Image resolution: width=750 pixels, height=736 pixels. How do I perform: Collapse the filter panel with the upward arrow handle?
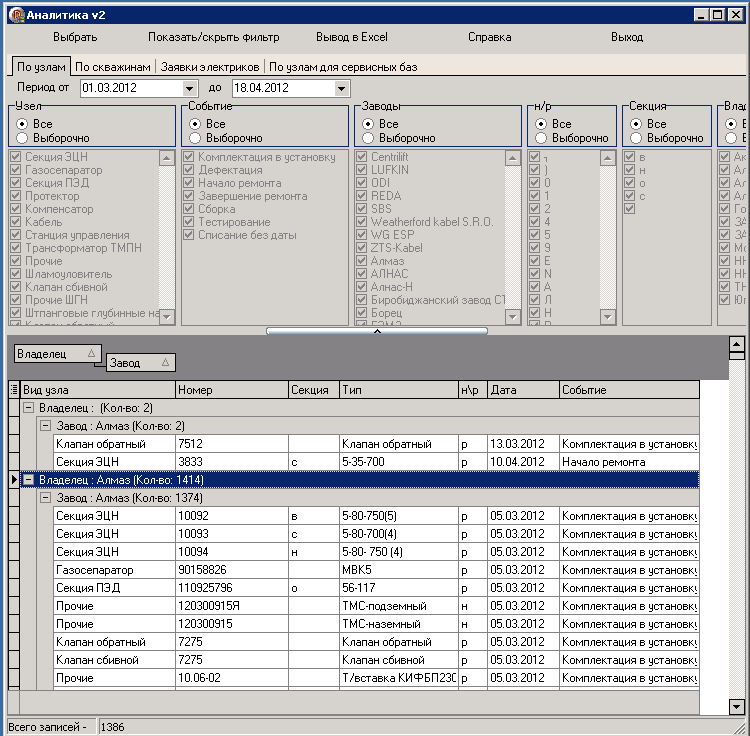pyautogui.click(x=377, y=331)
